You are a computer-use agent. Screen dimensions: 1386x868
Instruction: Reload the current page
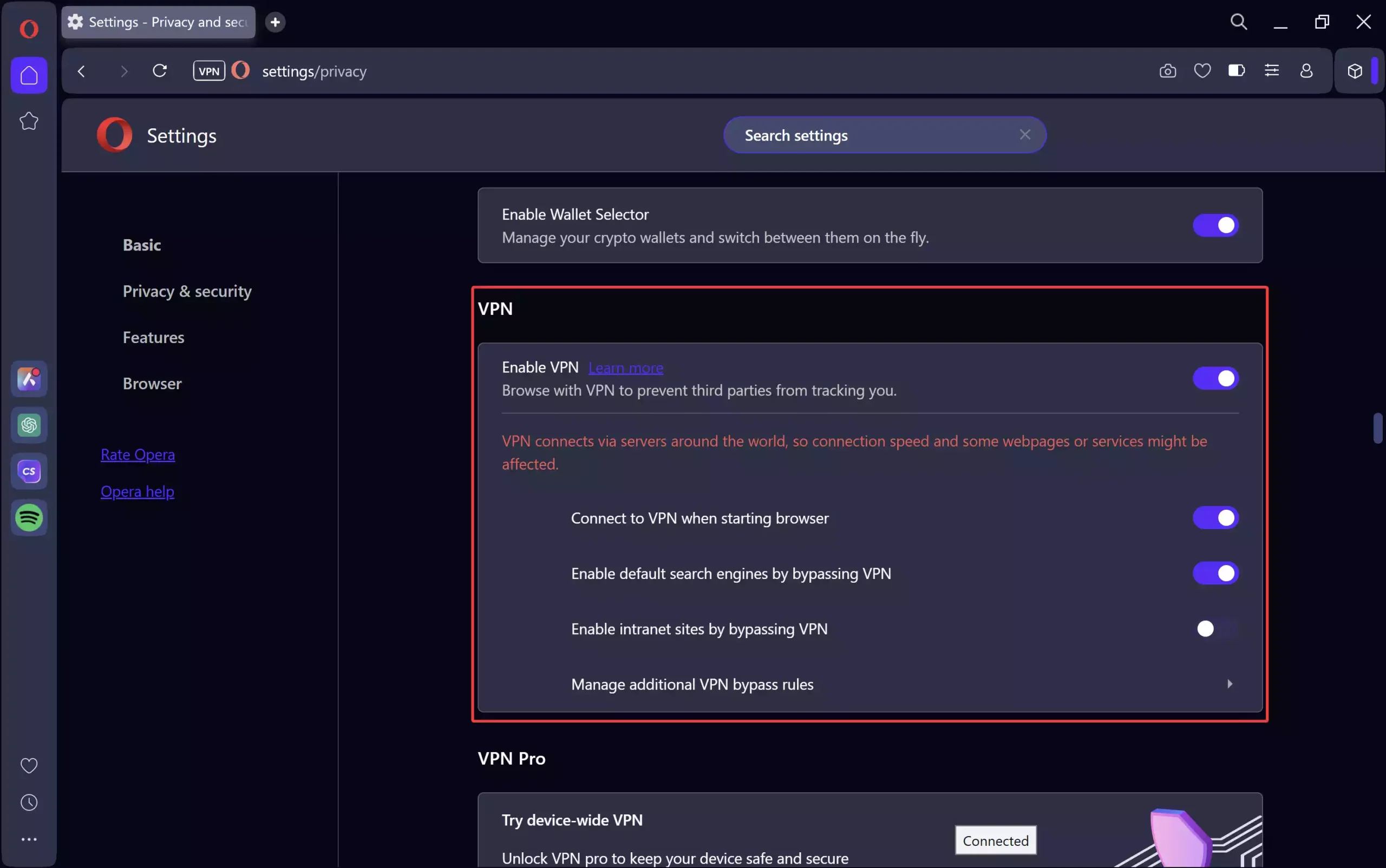(x=160, y=70)
